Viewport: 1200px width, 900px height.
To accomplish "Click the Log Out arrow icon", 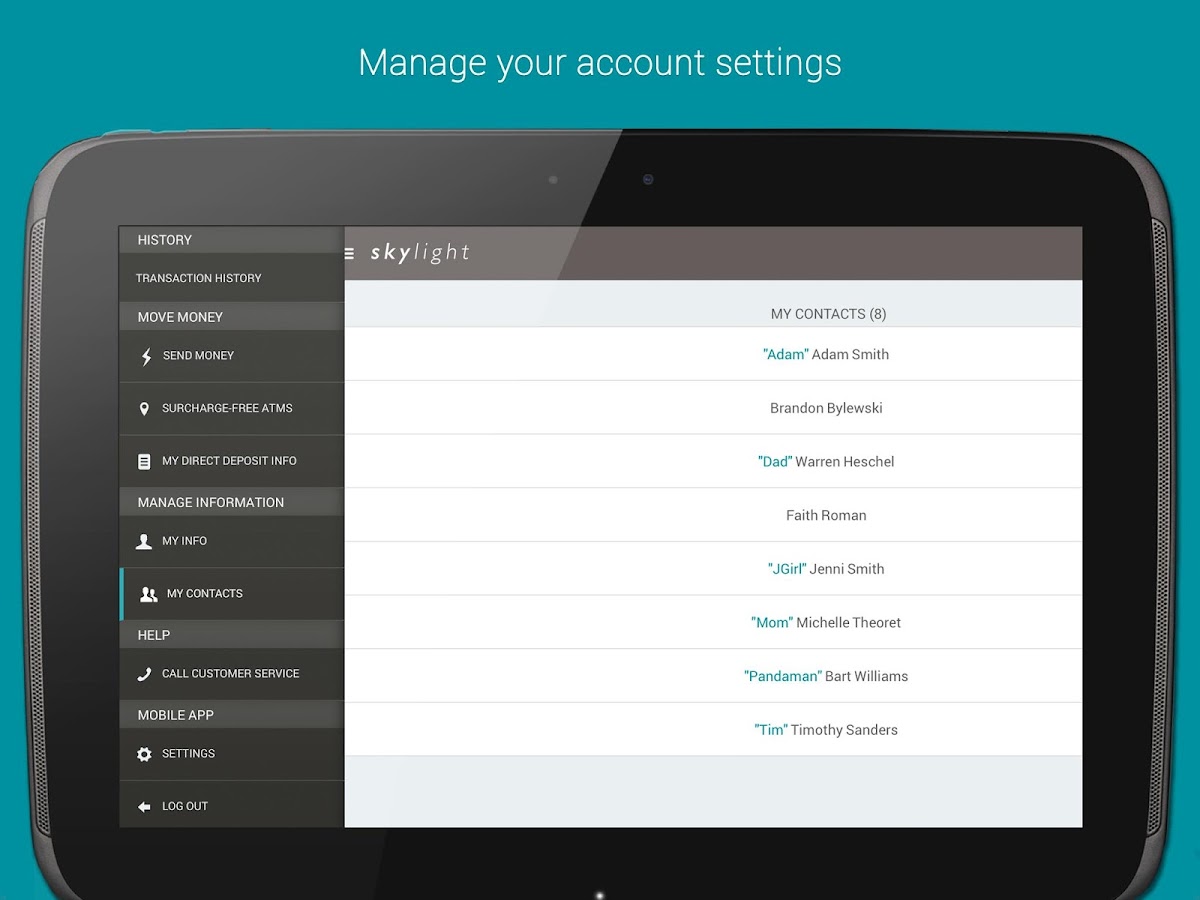I will pyautogui.click(x=145, y=806).
